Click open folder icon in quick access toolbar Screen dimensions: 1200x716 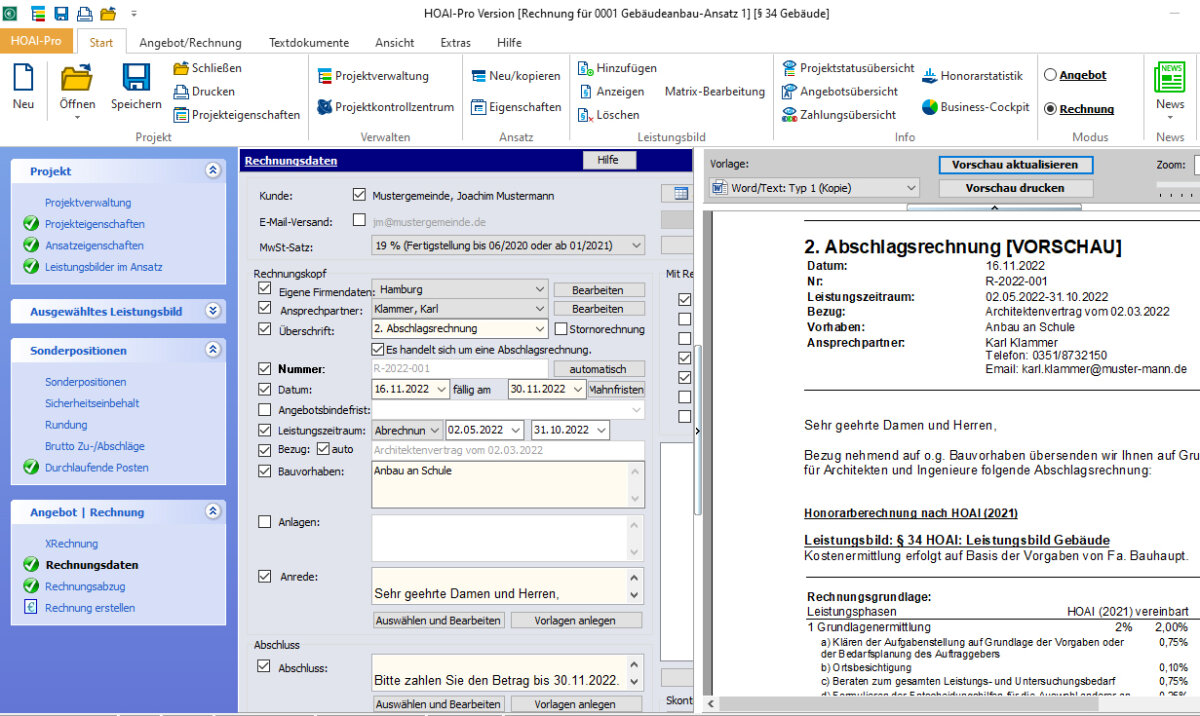(x=108, y=13)
